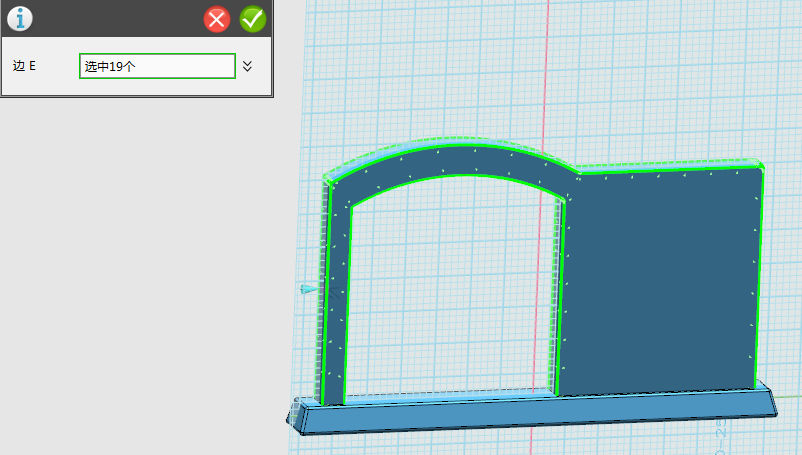Click the edge selection field showing 选中19个
Image resolution: width=802 pixels, height=455 pixels.
point(157,66)
